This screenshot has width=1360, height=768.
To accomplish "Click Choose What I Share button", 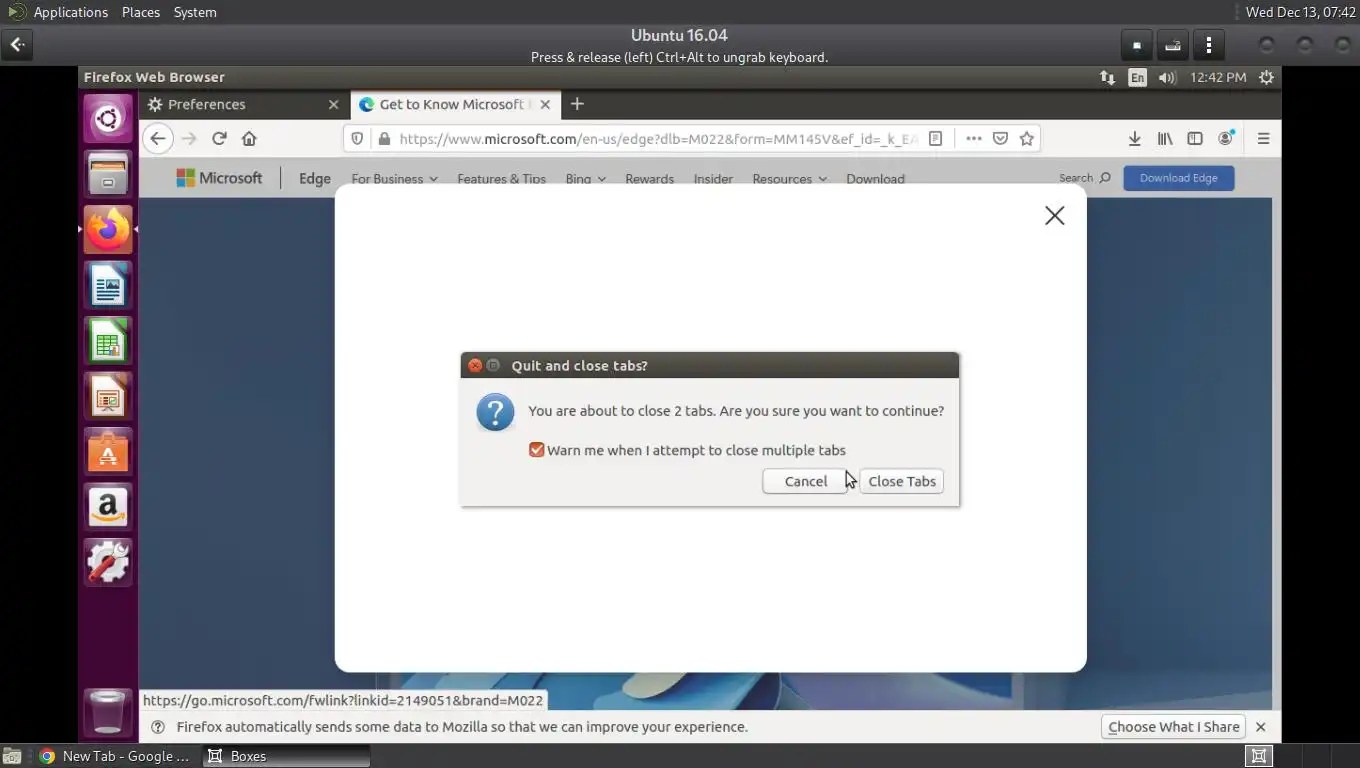I will click(x=1173, y=727).
